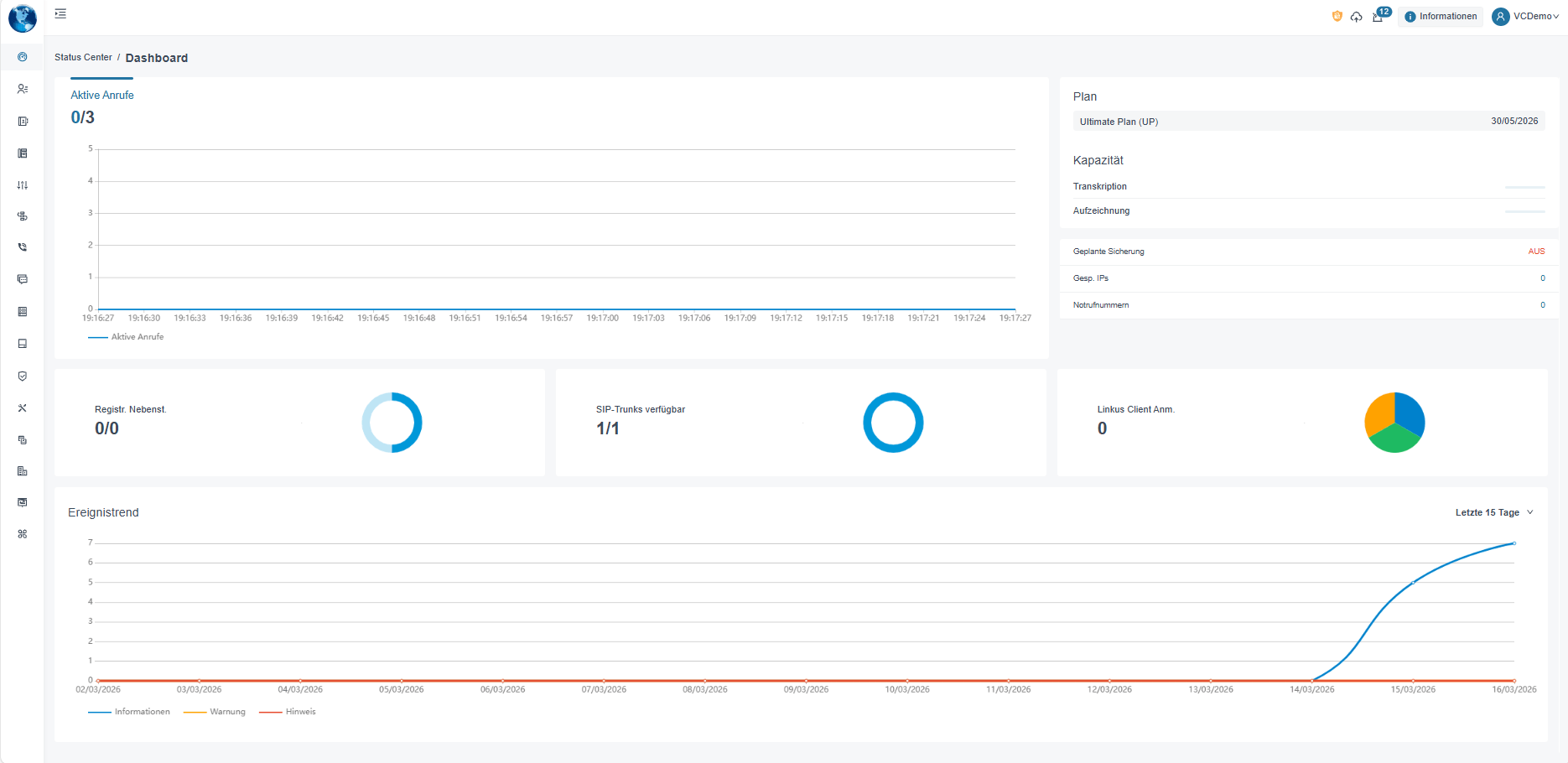Click the VCDemo user avatar icon
Viewport: 1568px width, 763px height.
coord(1501,17)
